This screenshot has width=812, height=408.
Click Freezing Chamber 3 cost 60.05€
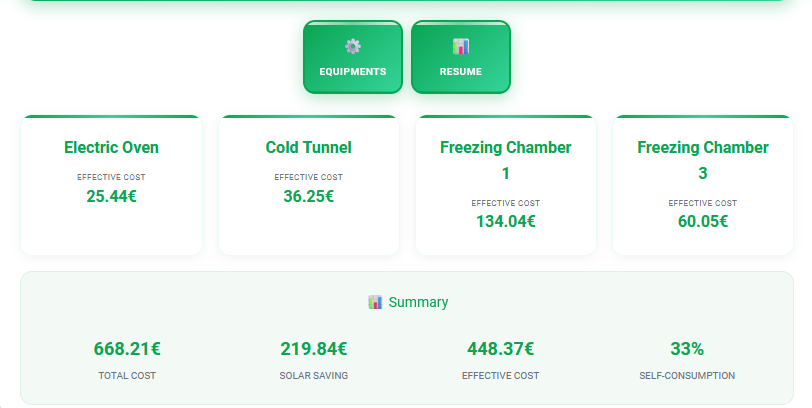click(703, 222)
